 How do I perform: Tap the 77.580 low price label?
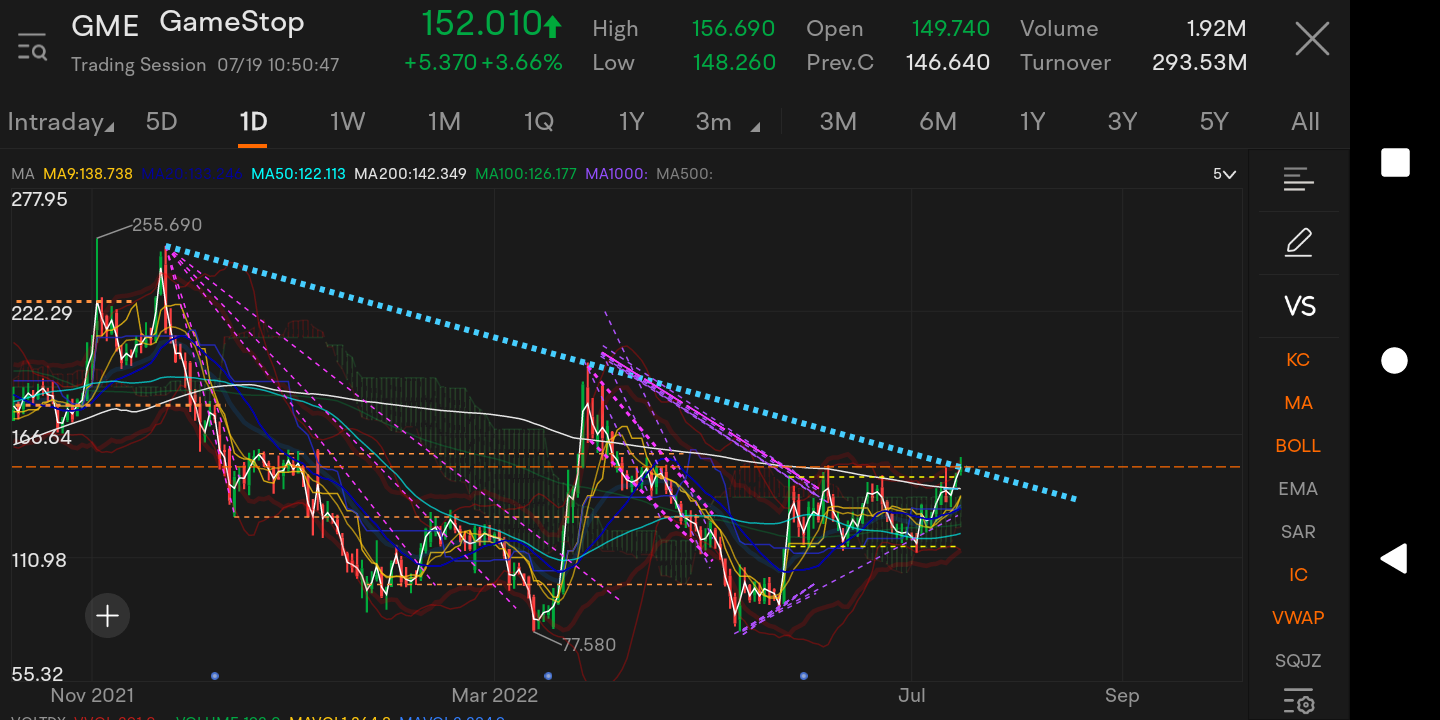point(589,645)
